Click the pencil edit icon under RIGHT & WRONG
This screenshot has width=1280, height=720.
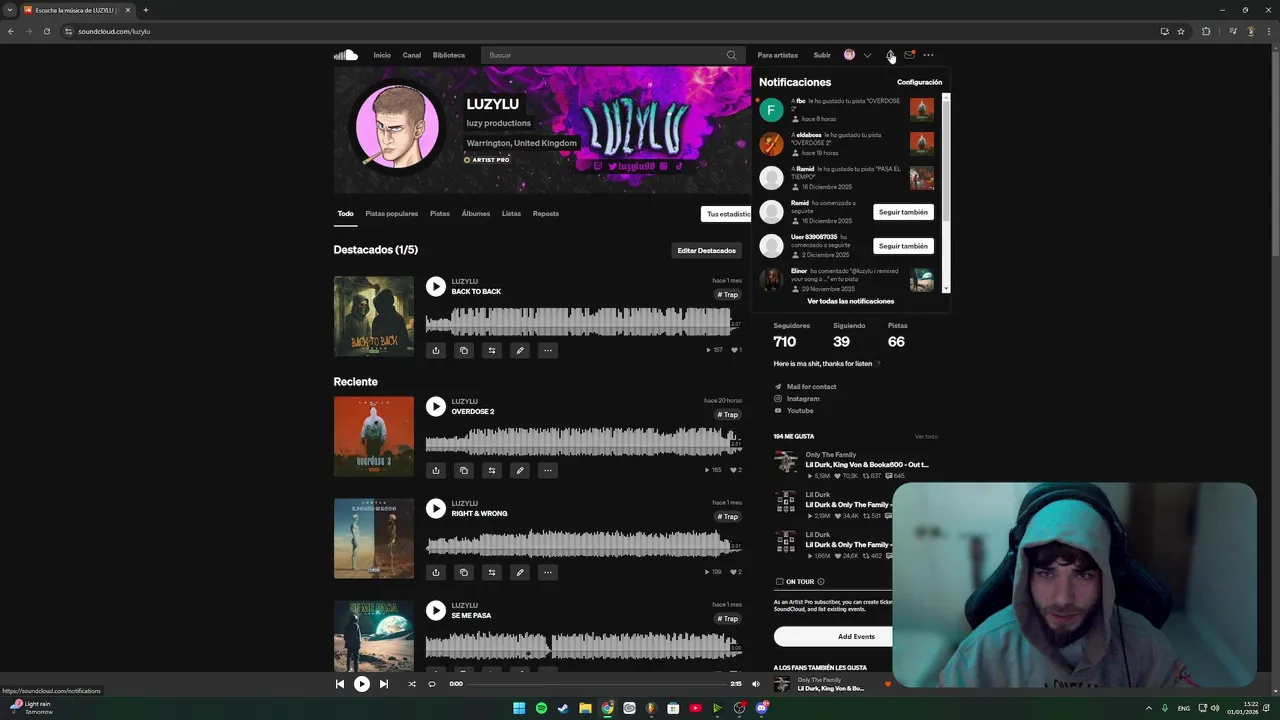(x=520, y=572)
